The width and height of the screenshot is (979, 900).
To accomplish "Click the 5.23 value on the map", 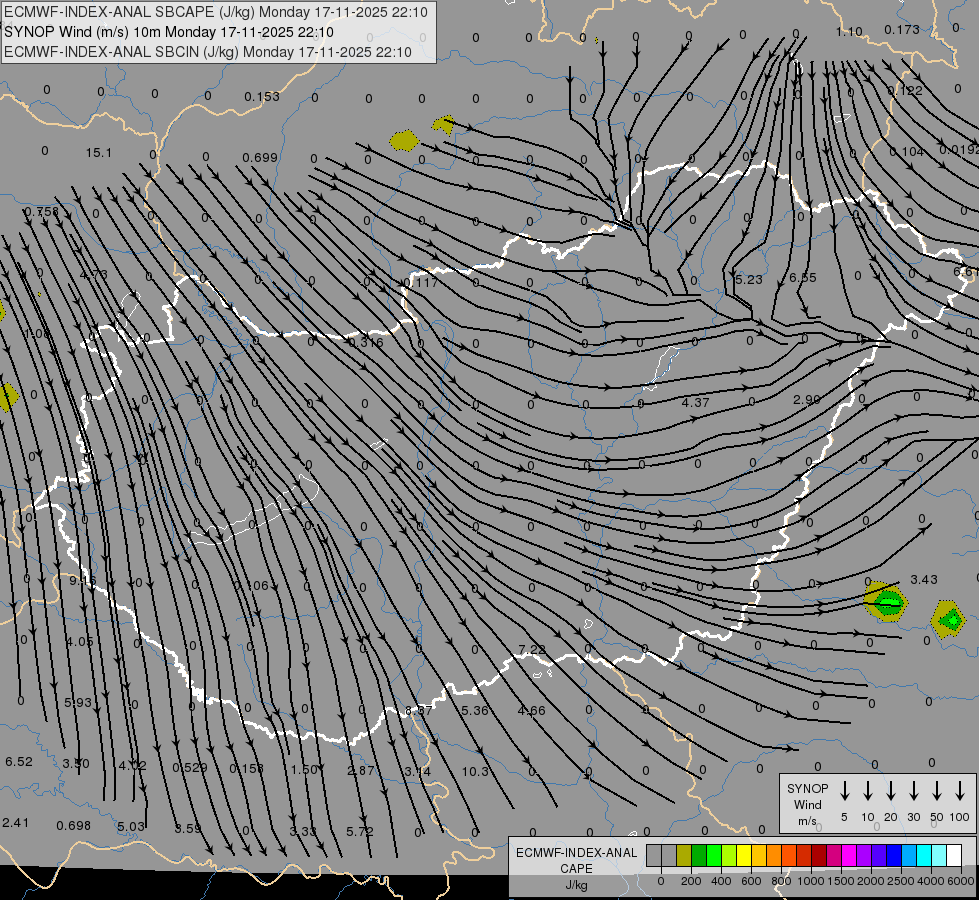I will (x=749, y=279).
